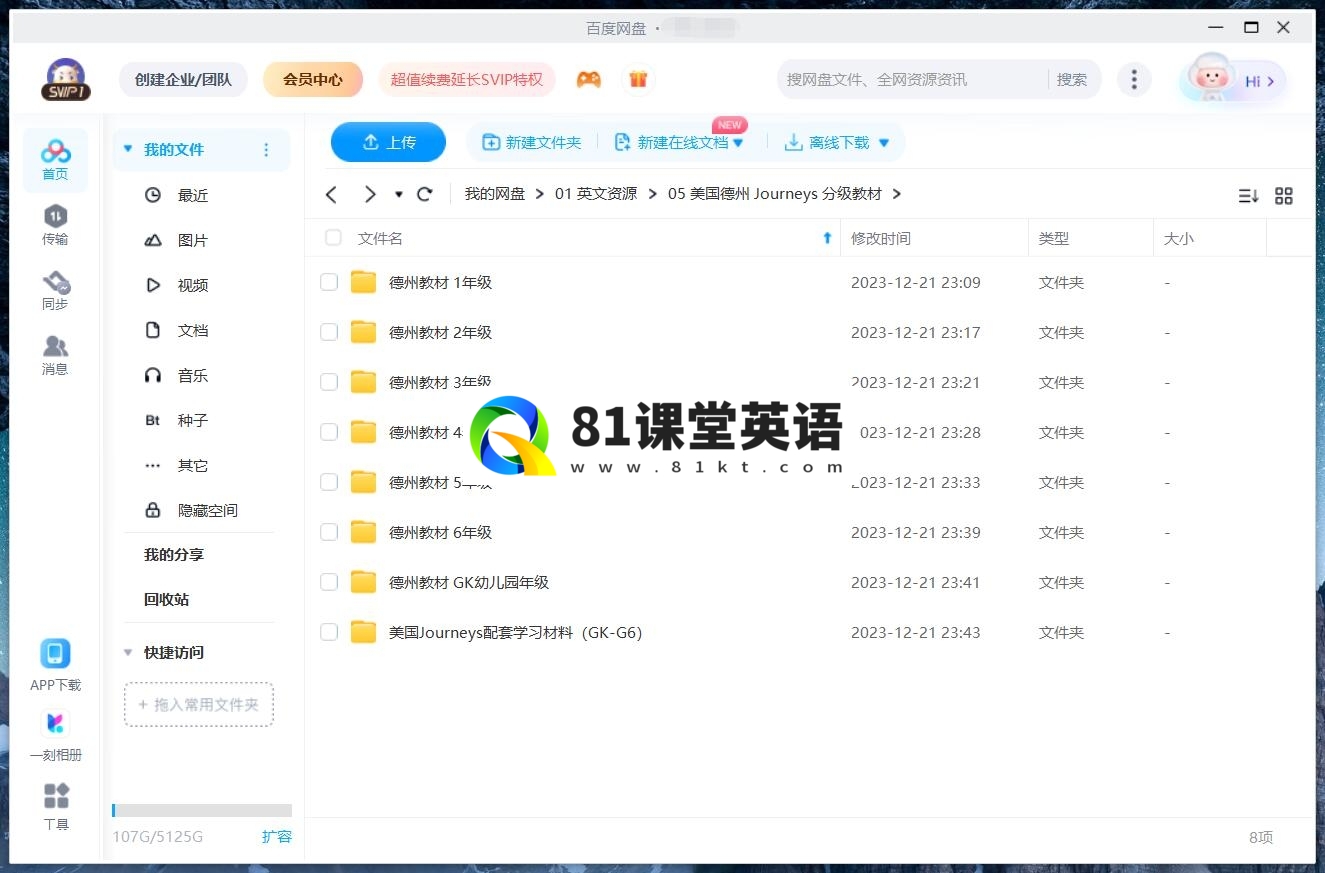Collapse the 快捷访问 section triangle
Viewport: 1325px width, 873px height.
127,652
